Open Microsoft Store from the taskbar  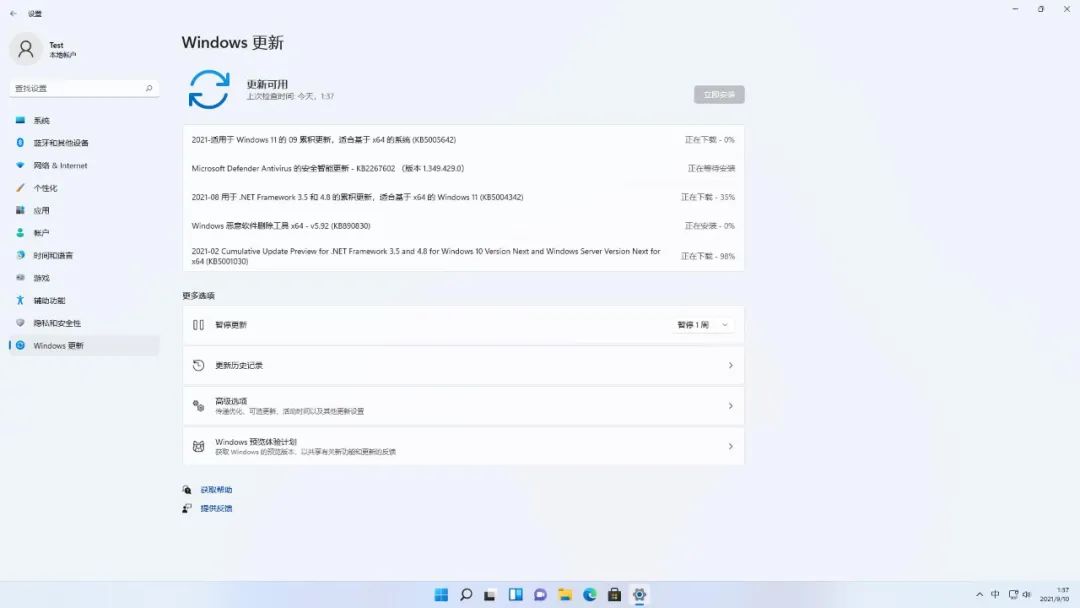tap(614, 594)
